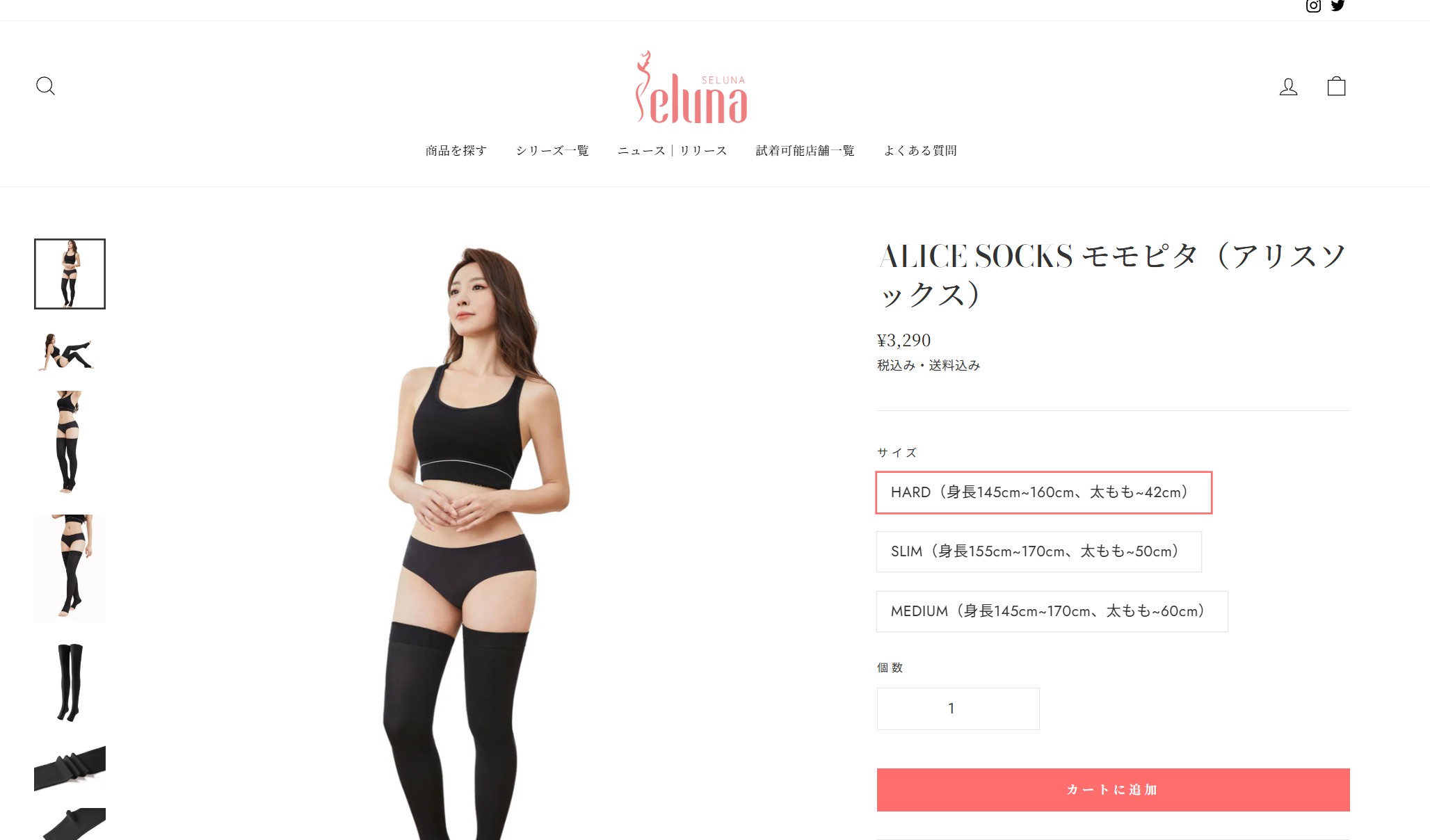Open よくある質問 page
Screen dimensions: 1430x840
[x=920, y=150]
